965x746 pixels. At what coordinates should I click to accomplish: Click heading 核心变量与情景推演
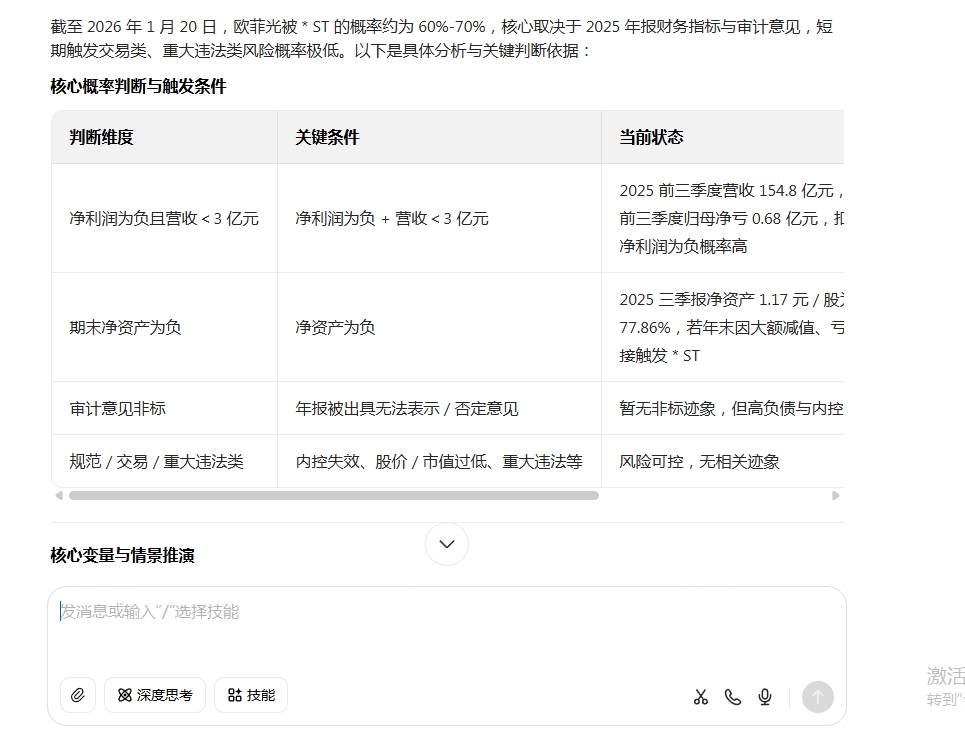[122, 555]
